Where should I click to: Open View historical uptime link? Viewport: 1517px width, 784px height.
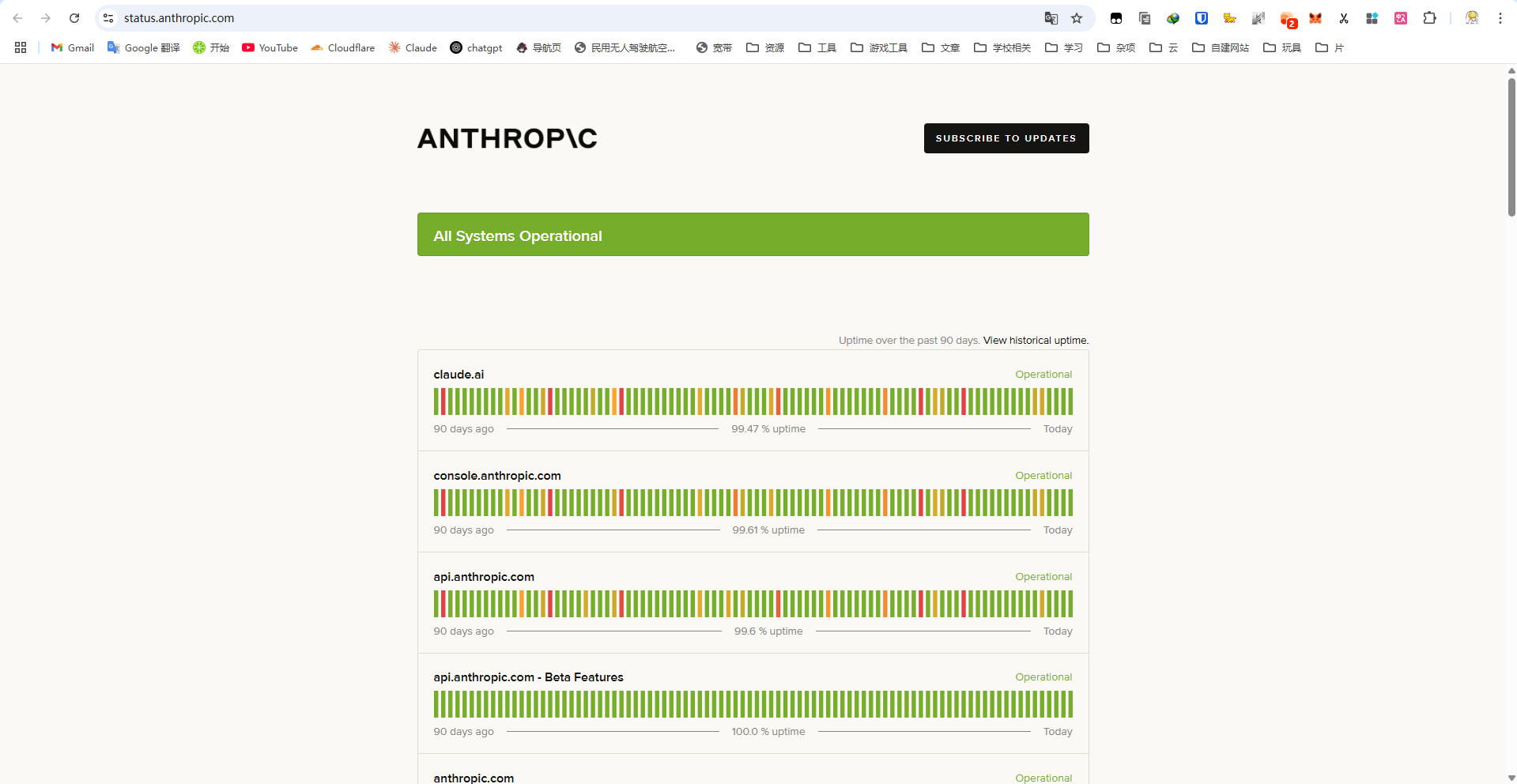1036,341
